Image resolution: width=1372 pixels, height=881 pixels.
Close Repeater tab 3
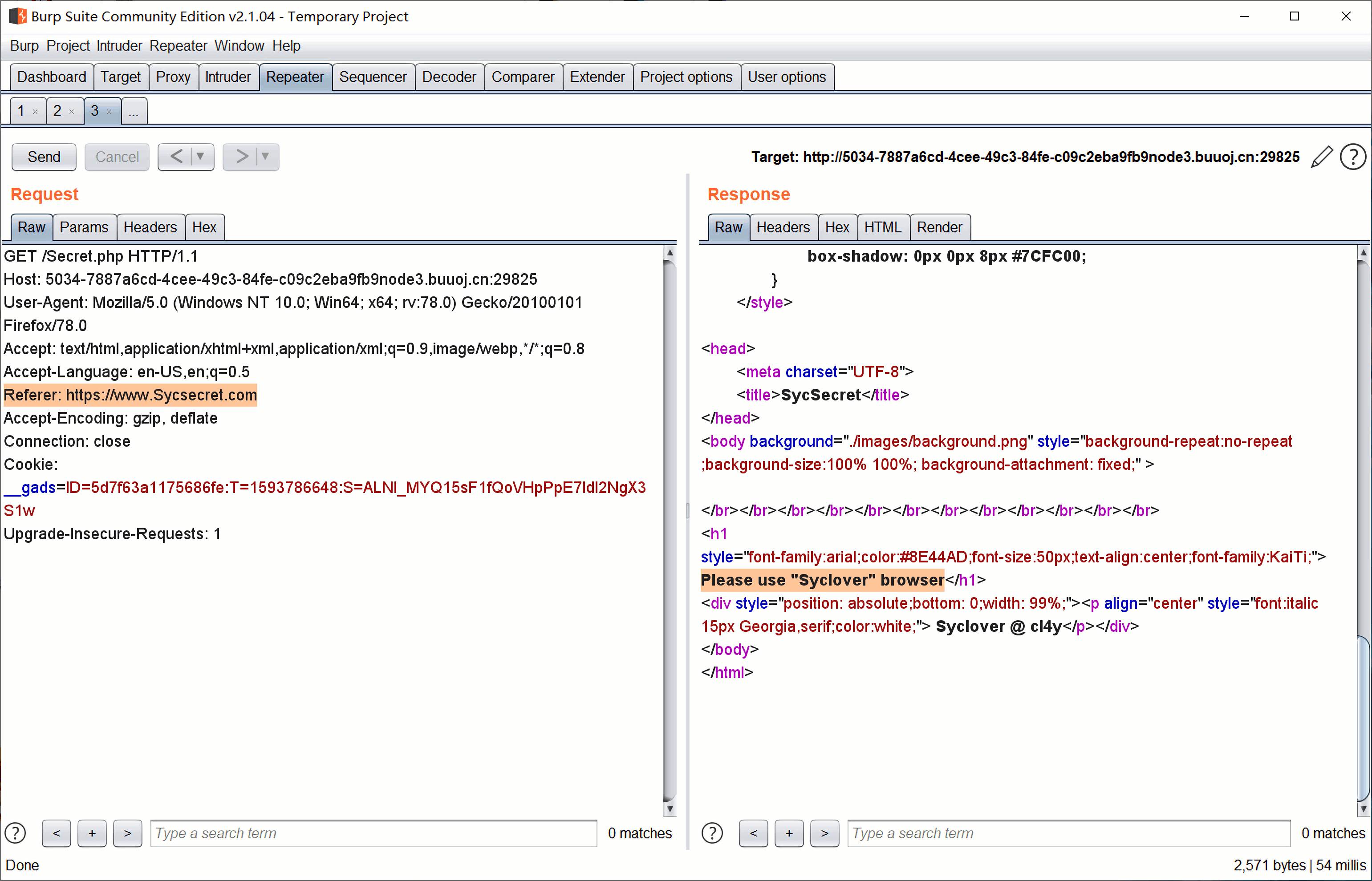coord(109,112)
